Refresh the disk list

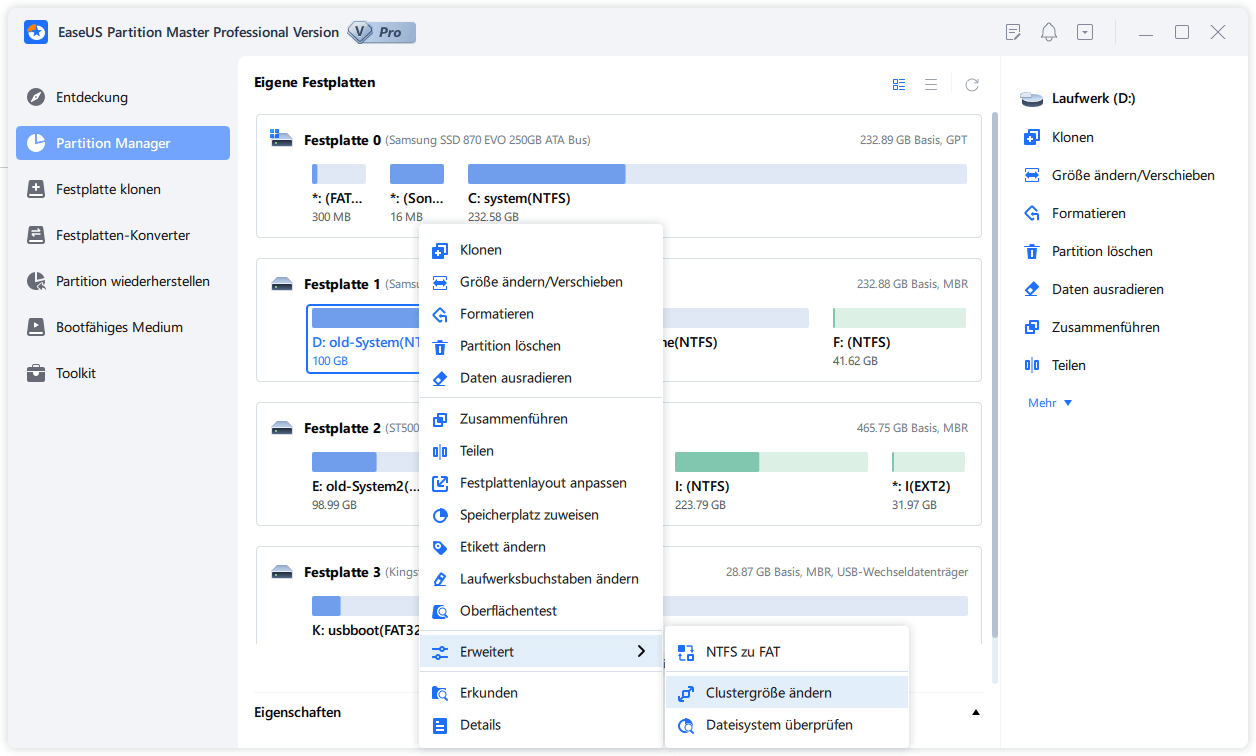click(x=971, y=85)
